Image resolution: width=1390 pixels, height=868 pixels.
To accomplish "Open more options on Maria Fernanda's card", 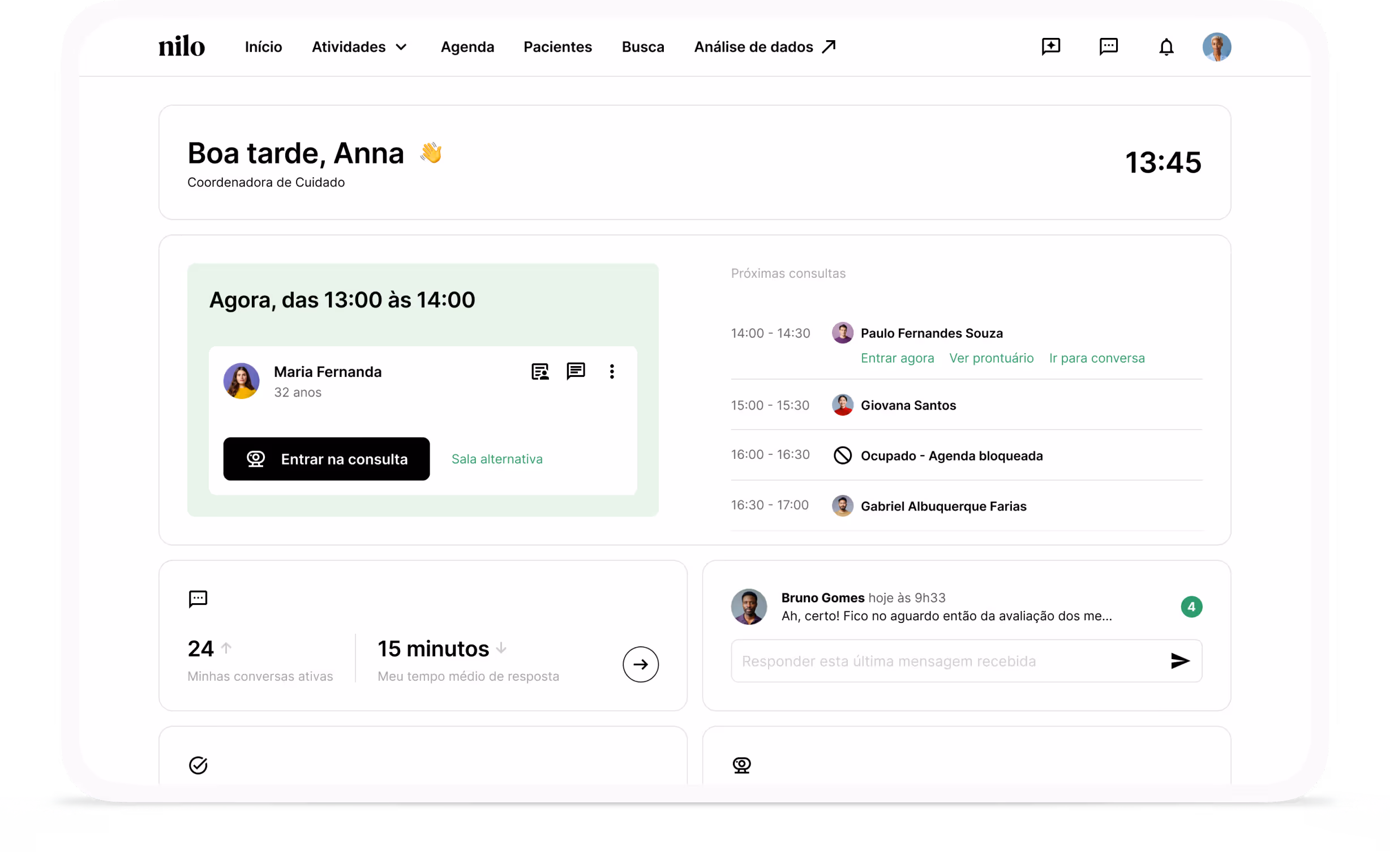I will [611, 371].
